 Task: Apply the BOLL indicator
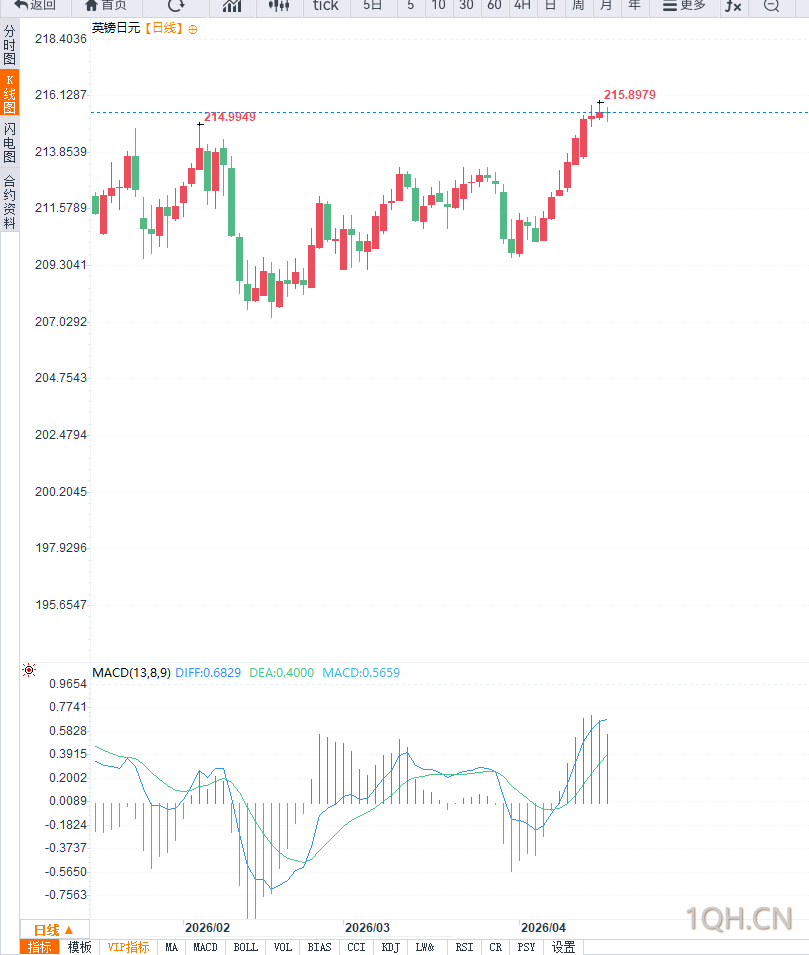[246, 947]
